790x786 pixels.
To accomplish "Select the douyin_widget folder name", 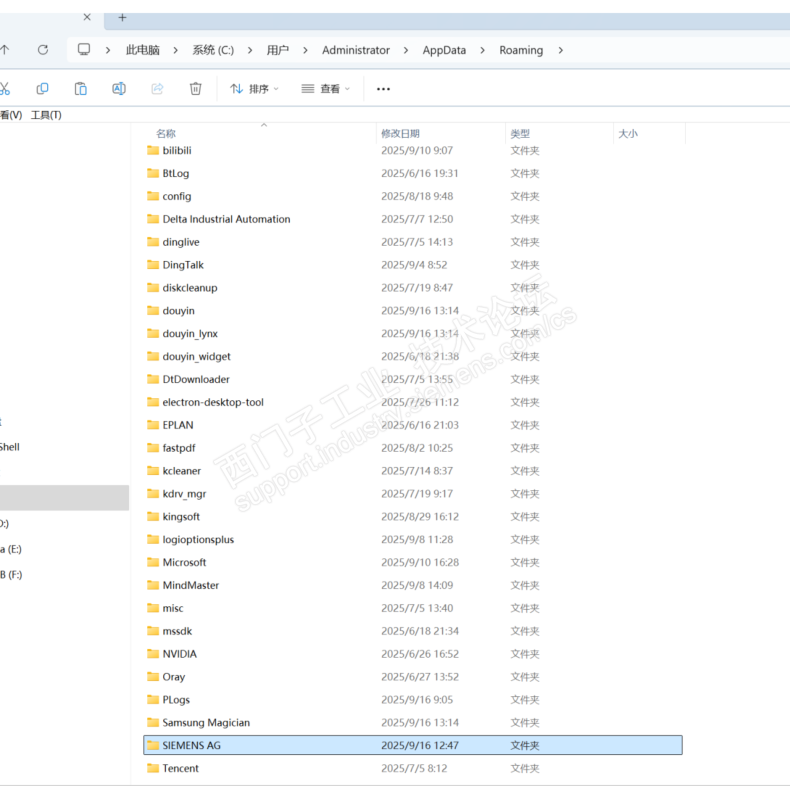I will [x=196, y=357].
